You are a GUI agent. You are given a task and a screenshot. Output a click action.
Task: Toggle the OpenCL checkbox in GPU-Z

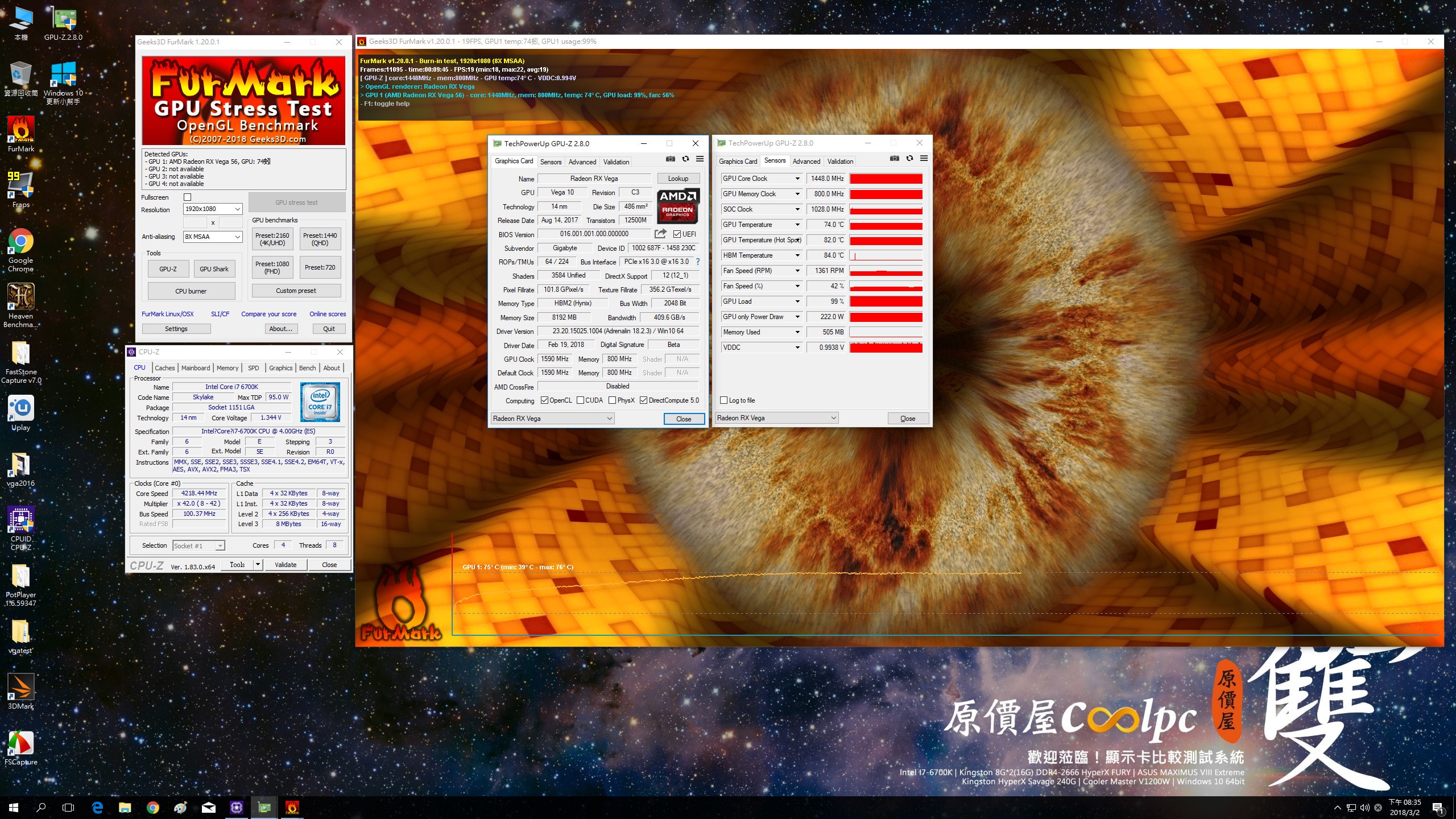tap(544, 400)
